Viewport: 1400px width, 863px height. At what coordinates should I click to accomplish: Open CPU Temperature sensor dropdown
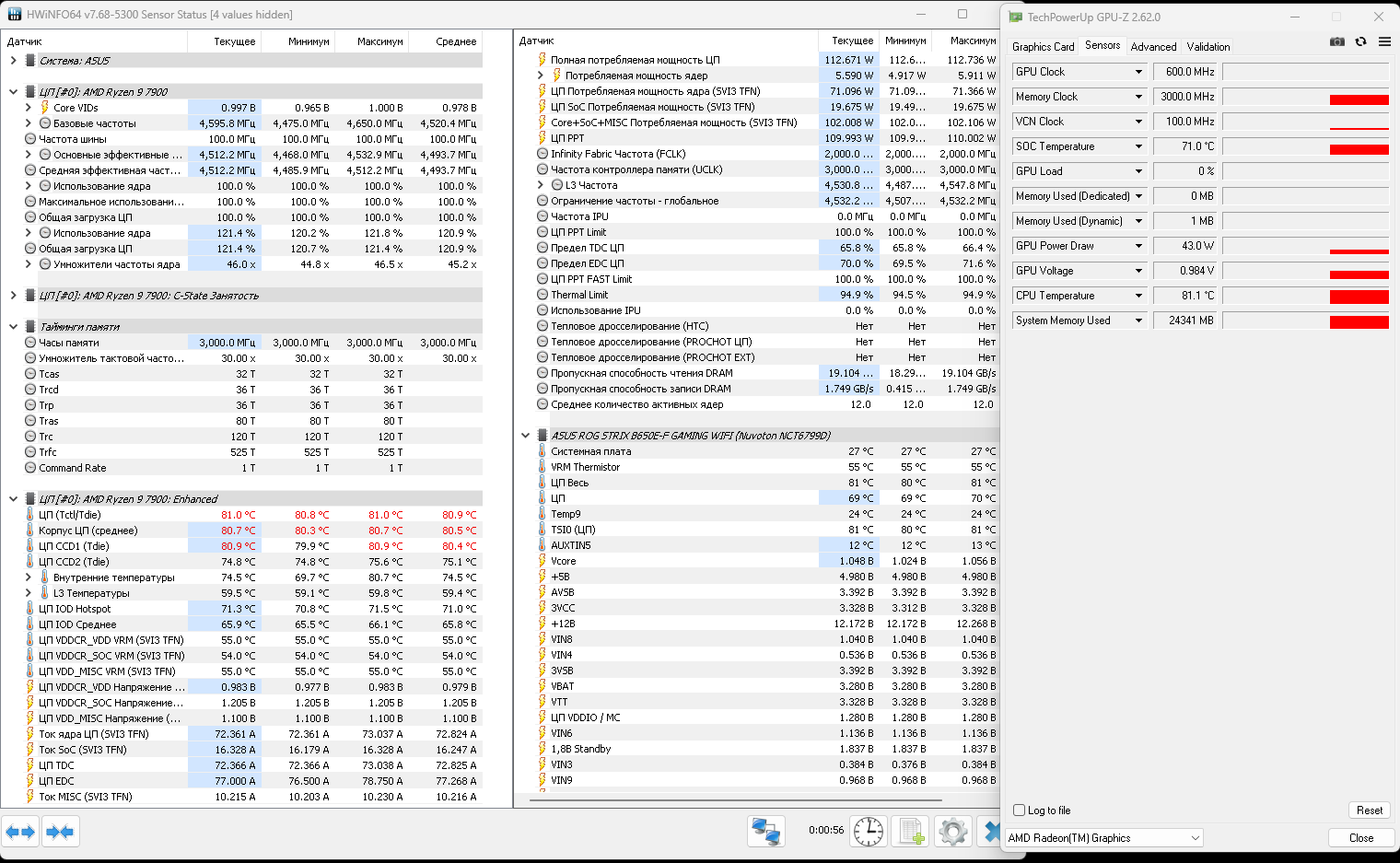point(1138,296)
